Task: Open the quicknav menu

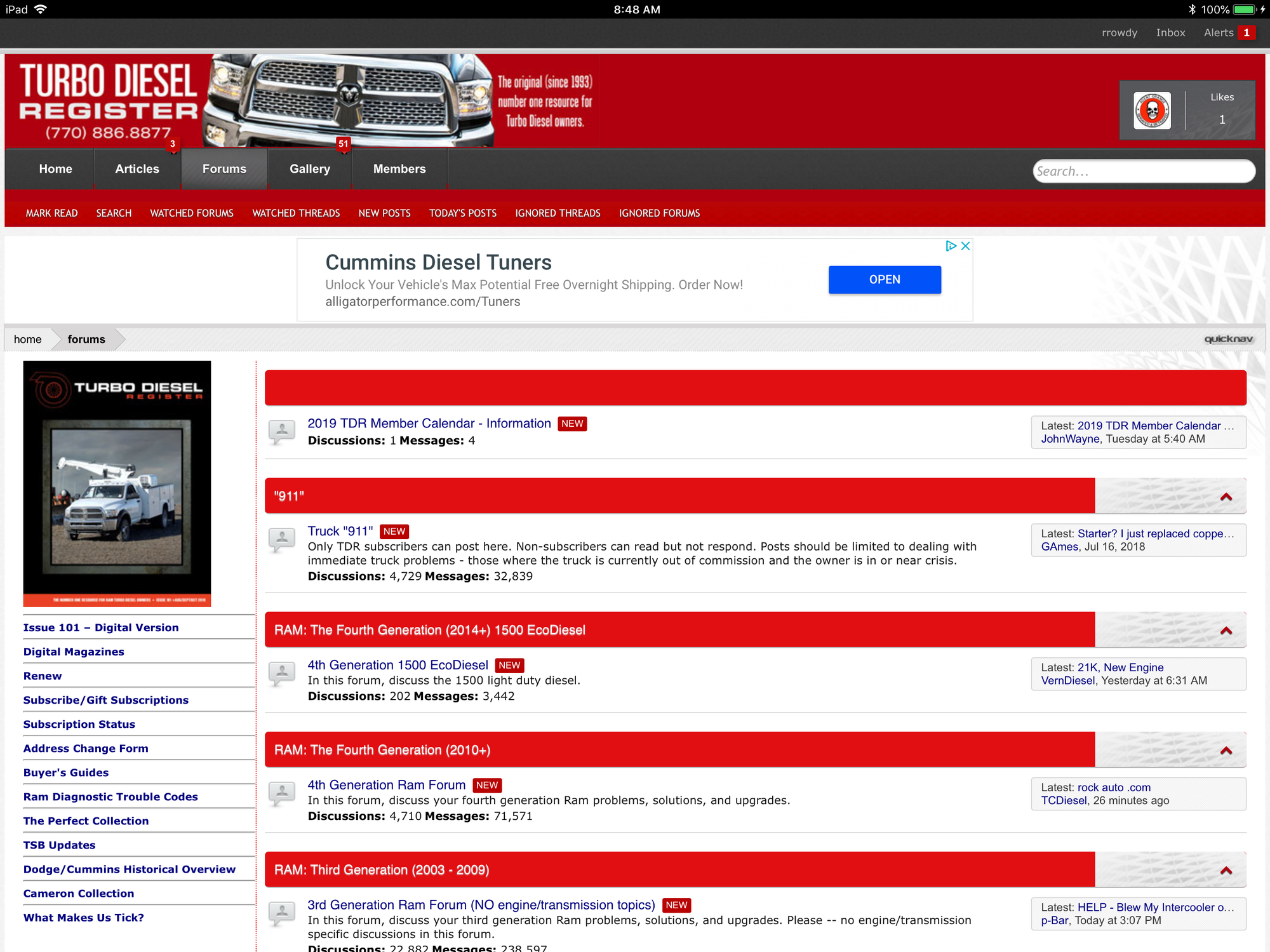Action: [x=1228, y=339]
